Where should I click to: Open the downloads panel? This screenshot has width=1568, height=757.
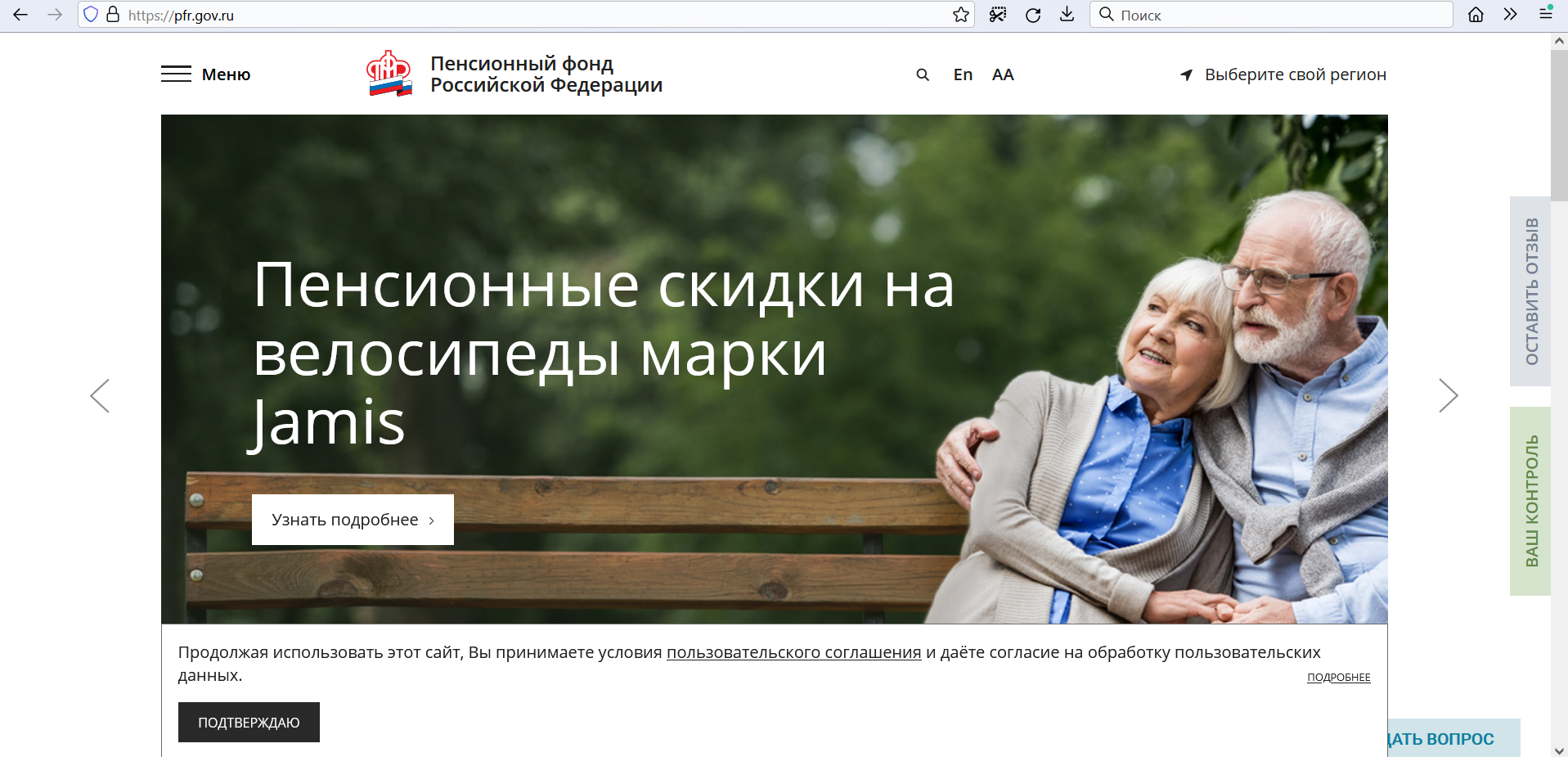1067,15
